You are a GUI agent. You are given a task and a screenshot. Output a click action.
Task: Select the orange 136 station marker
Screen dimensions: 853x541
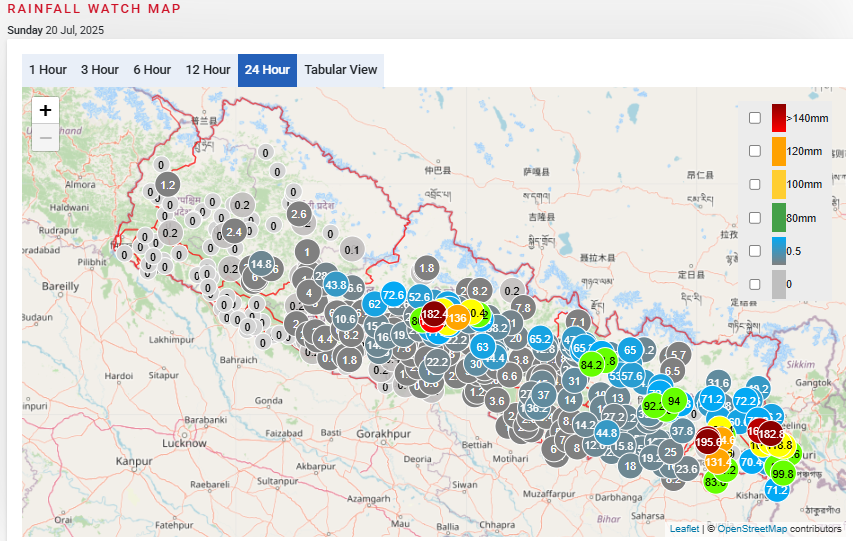coord(457,318)
